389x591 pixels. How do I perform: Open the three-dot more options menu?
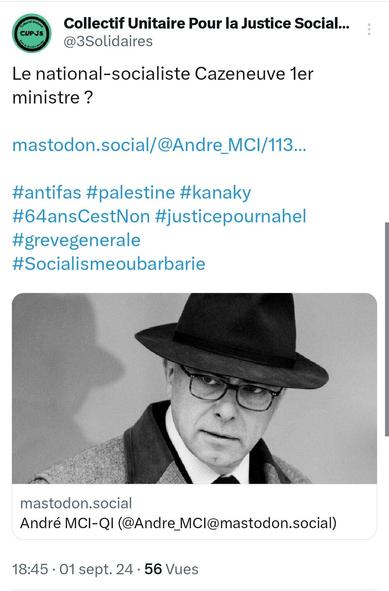coord(369,29)
